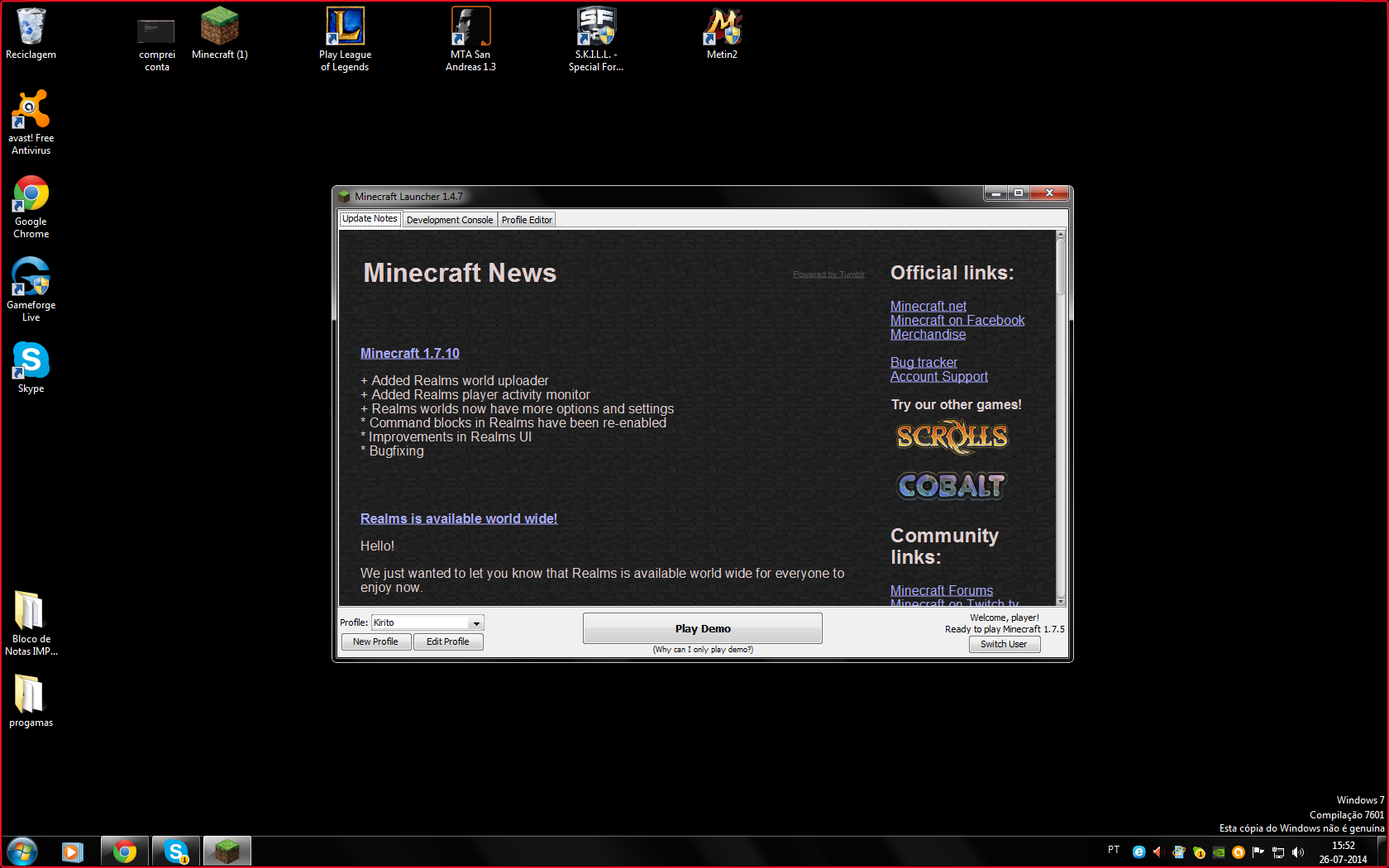Open the system volume speaker icon
Viewport: 1389px width, 868px height.
[1297, 851]
